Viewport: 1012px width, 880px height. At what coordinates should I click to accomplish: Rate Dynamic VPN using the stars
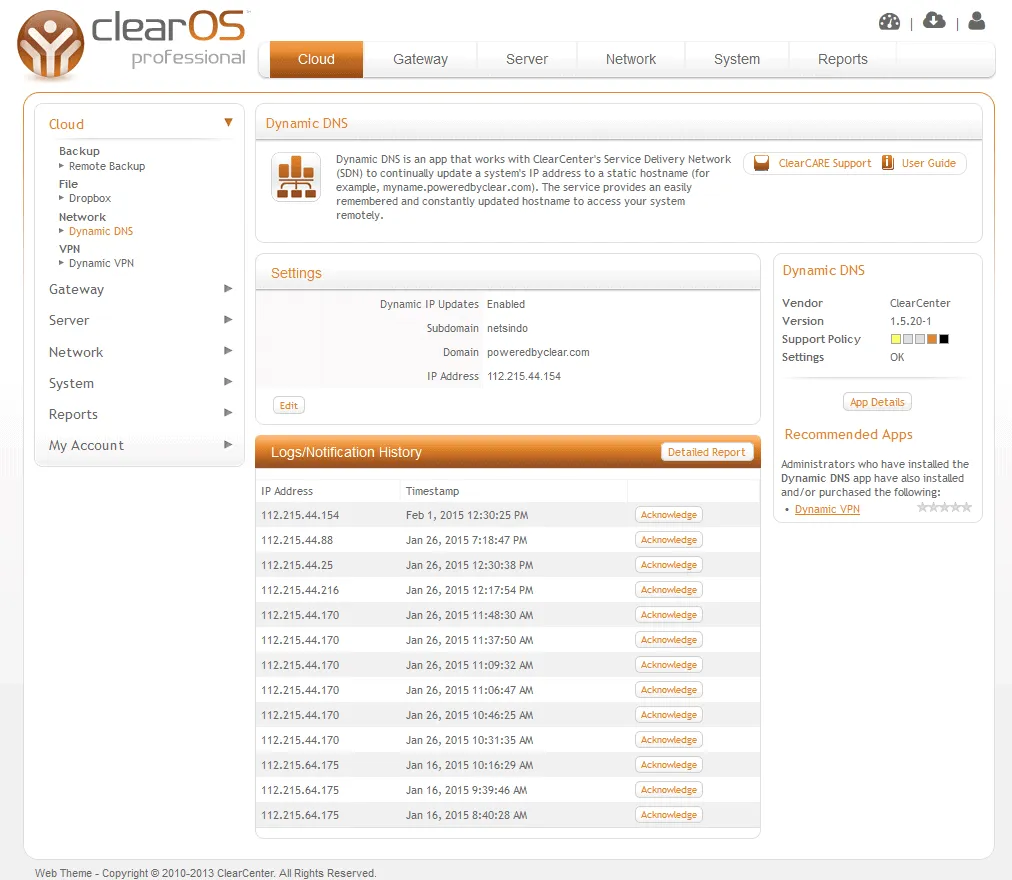pos(944,508)
